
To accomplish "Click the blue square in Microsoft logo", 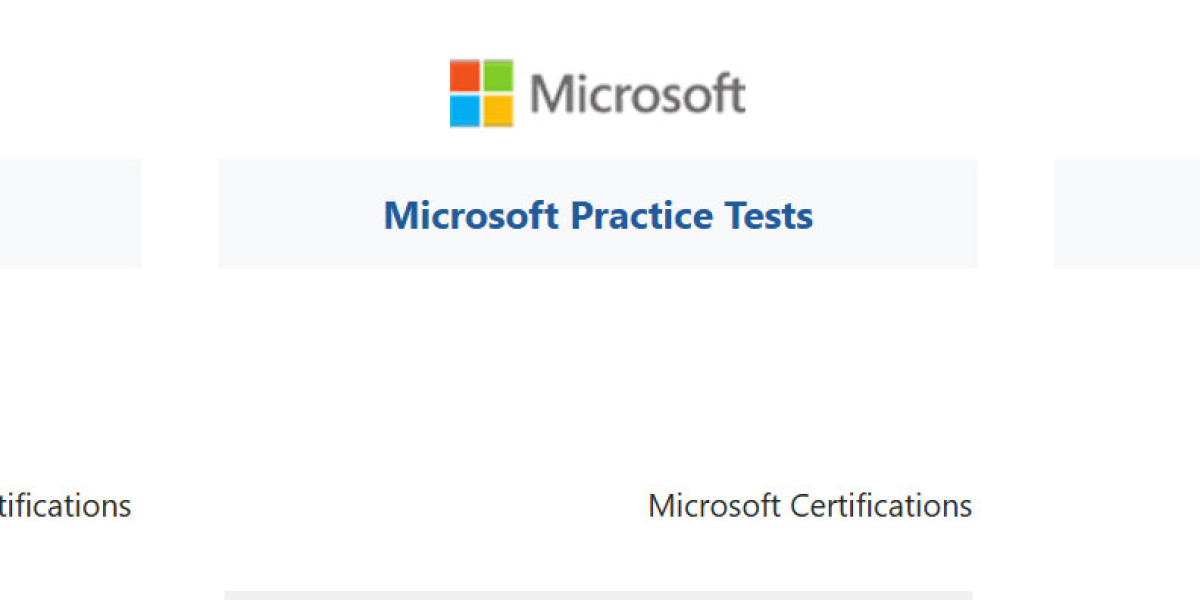I will tap(465, 110).
